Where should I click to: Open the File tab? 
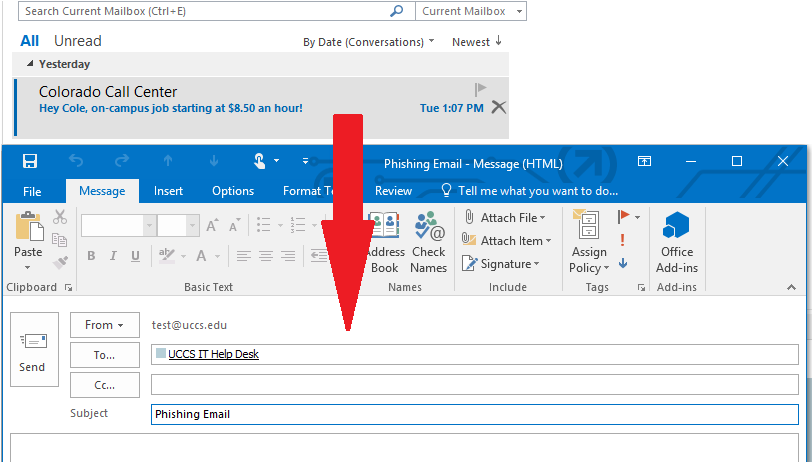32,191
